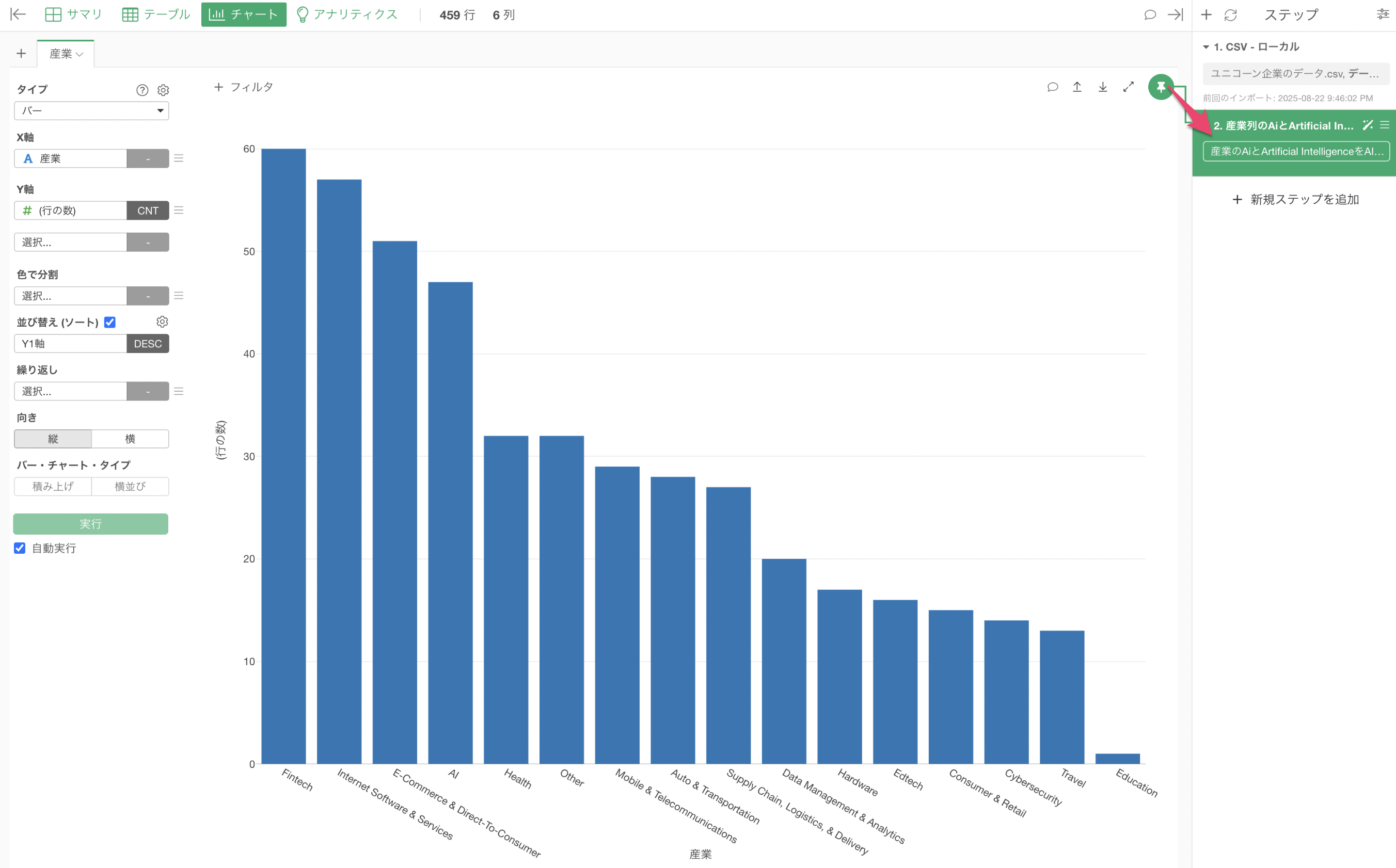
Task: Click the 459 行 row count
Action: pos(457,15)
